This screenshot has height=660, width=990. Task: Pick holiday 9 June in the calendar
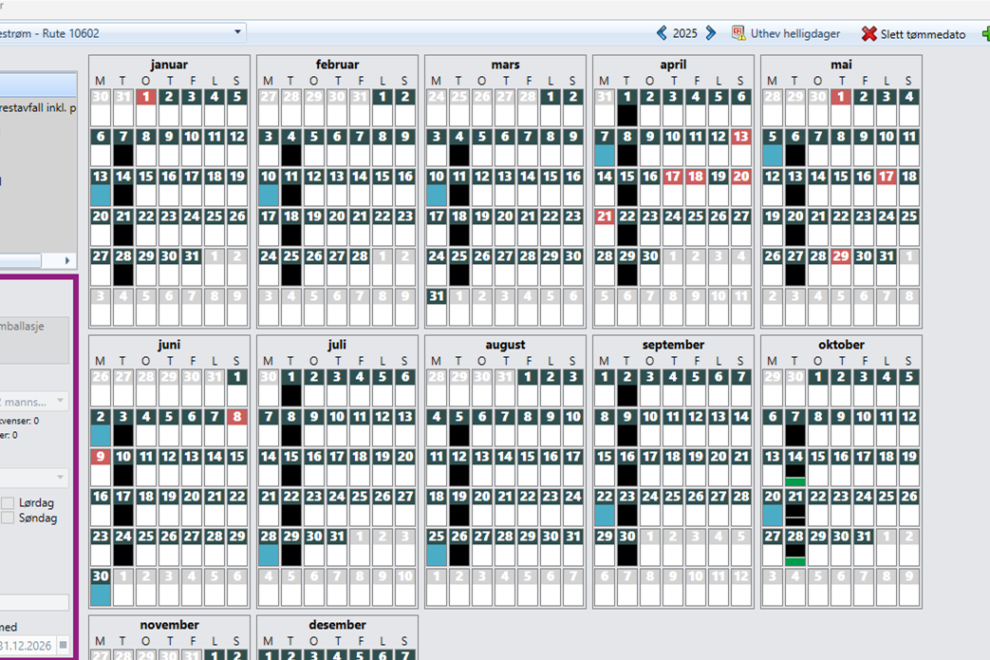pyautogui.click(x=100, y=466)
